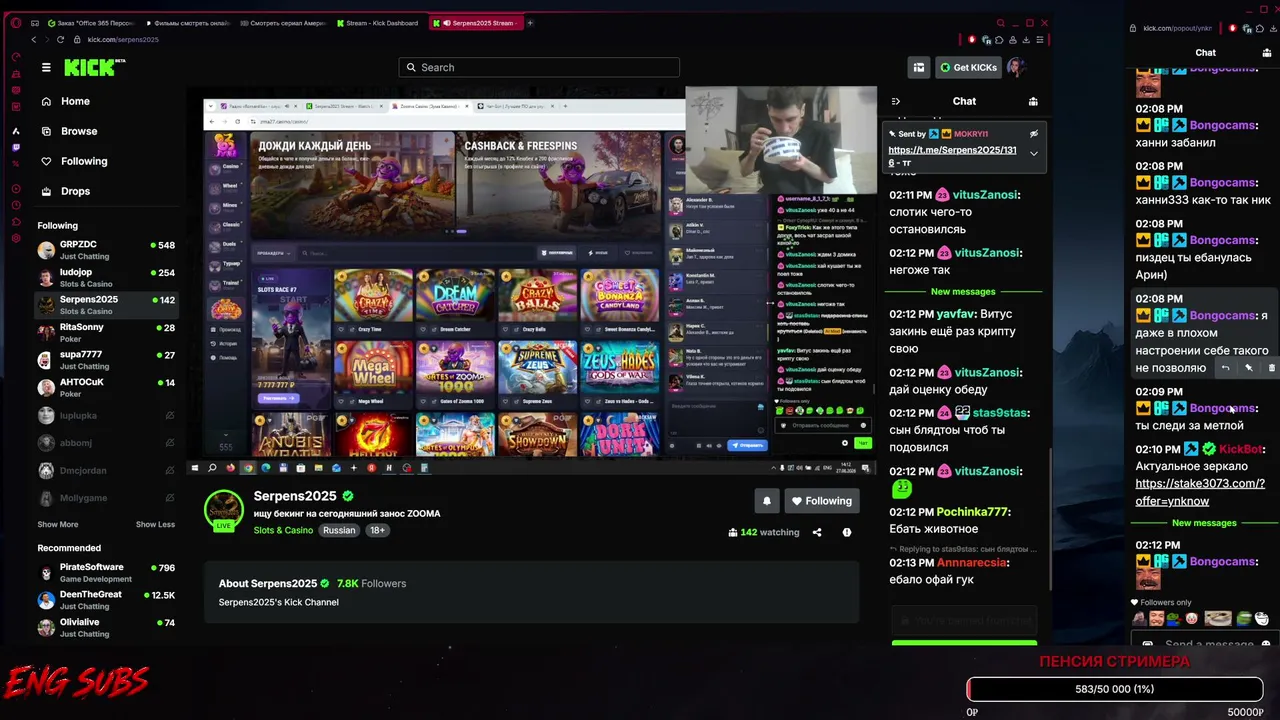Expand the pinned message chevron

(1034, 153)
